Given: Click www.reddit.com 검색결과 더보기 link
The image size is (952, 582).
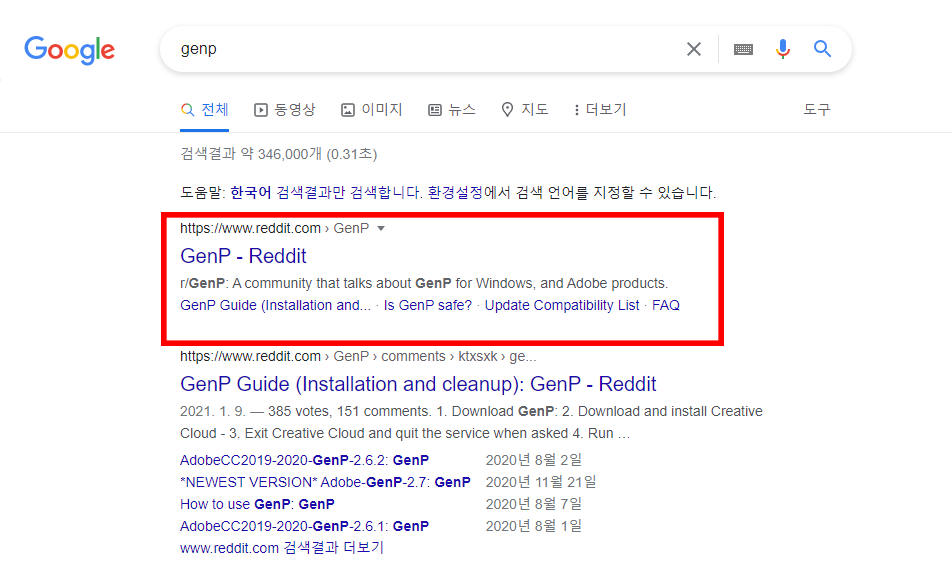Looking at the screenshot, I should pyautogui.click(x=282, y=548).
